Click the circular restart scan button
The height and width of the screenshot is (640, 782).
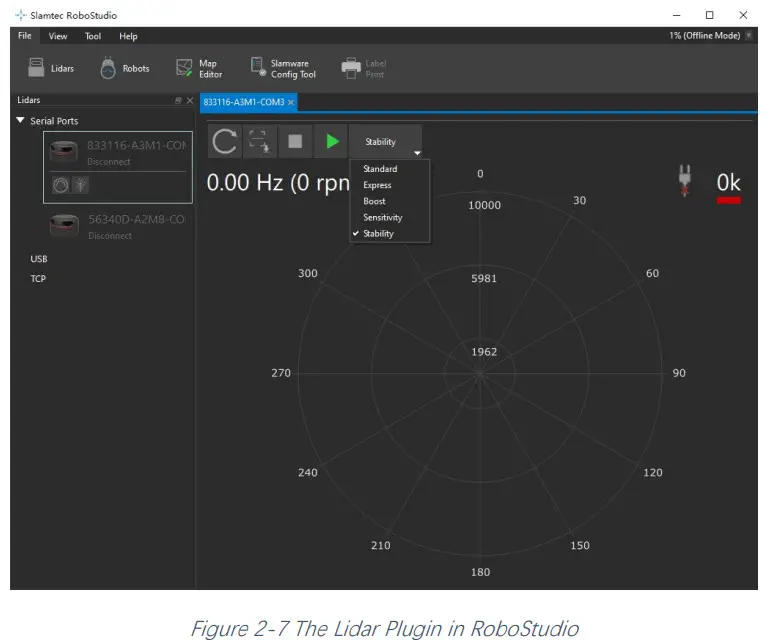[x=224, y=142]
